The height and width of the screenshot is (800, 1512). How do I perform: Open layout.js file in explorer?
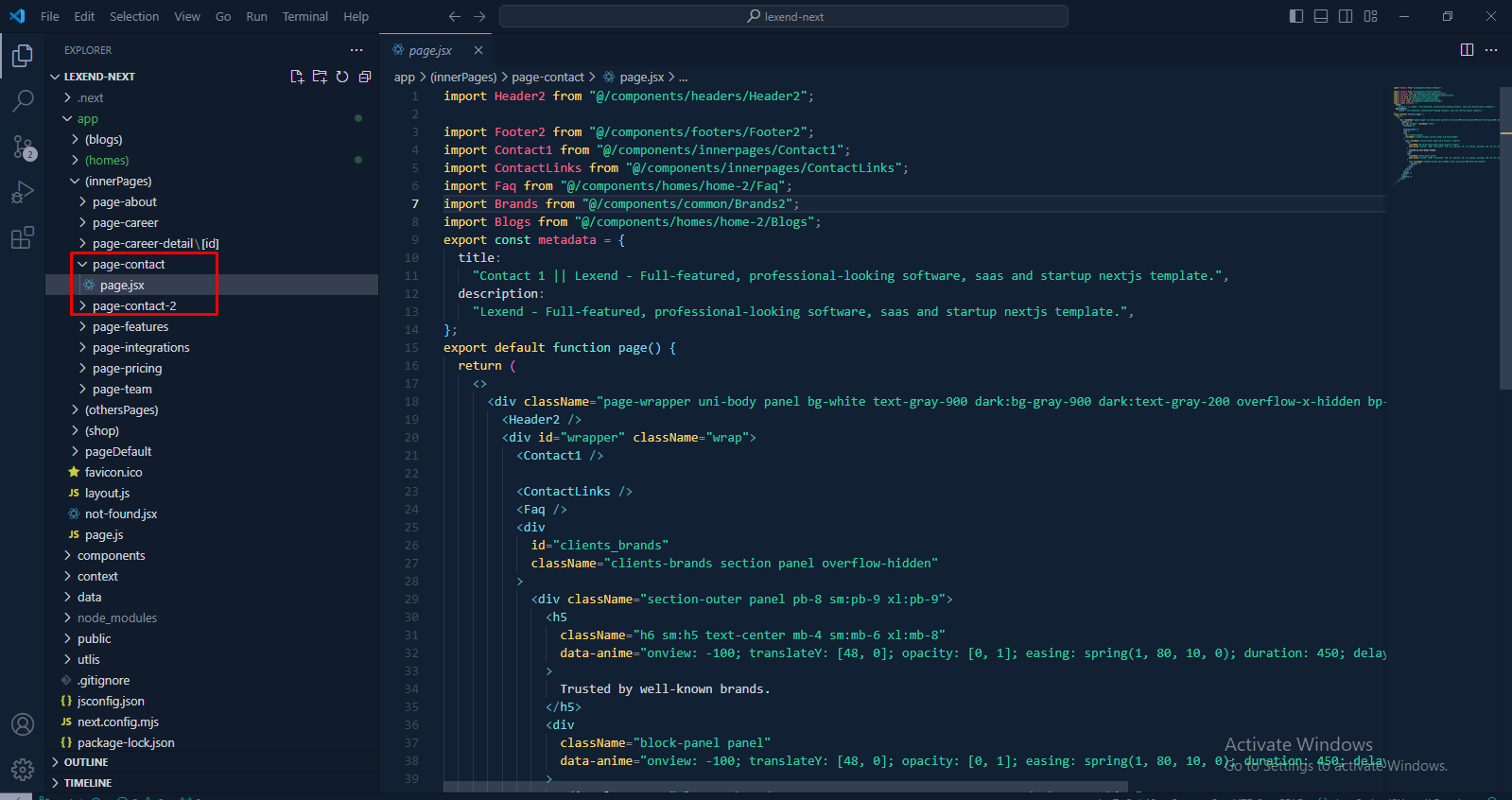coord(107,493)
